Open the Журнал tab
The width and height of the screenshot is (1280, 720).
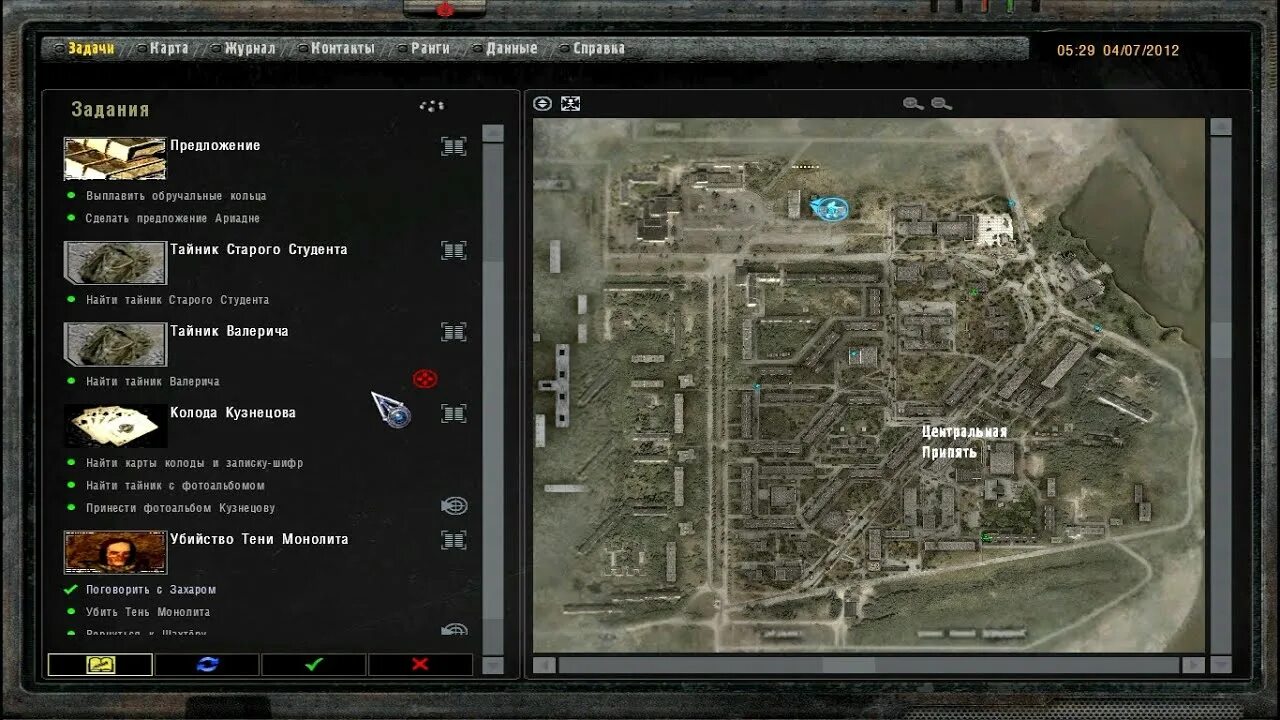250,48
